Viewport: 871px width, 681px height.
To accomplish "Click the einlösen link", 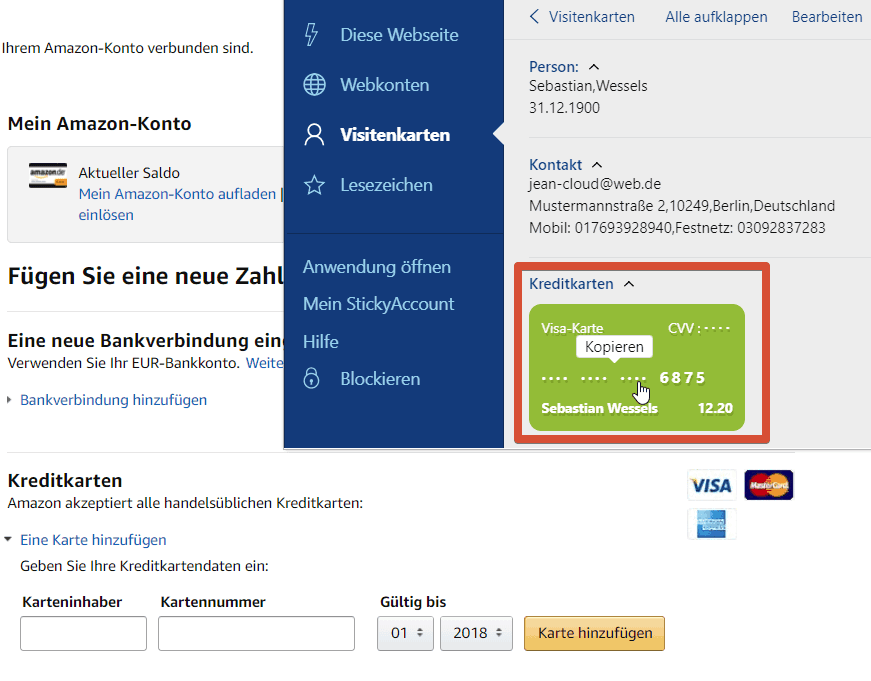I will coord(106,215).
